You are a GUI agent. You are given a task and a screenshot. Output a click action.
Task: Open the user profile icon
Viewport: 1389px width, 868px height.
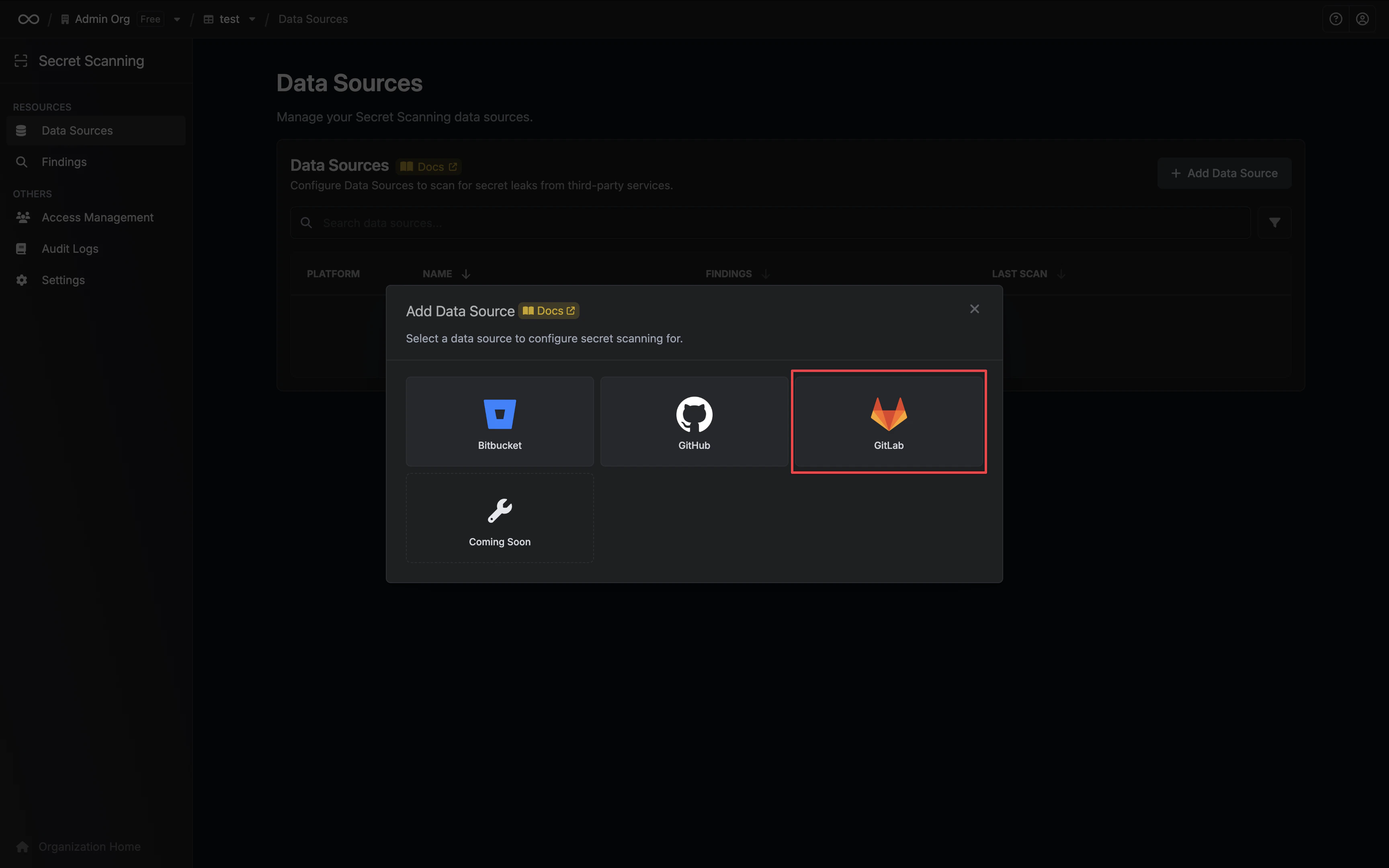[1362, 19]
